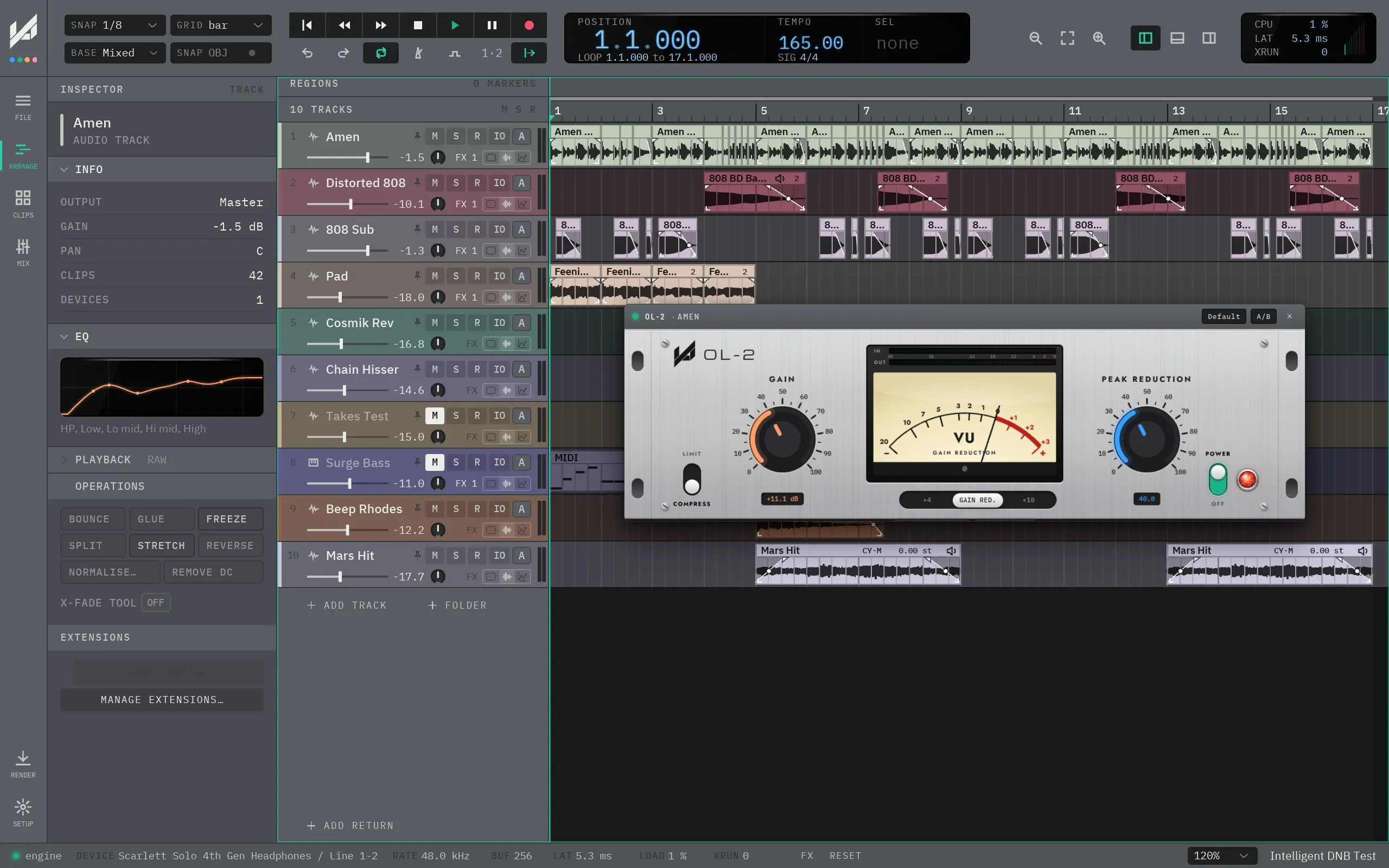Click the FREEZE operation button
1389x868 pixels.
[x=230, y=519]
